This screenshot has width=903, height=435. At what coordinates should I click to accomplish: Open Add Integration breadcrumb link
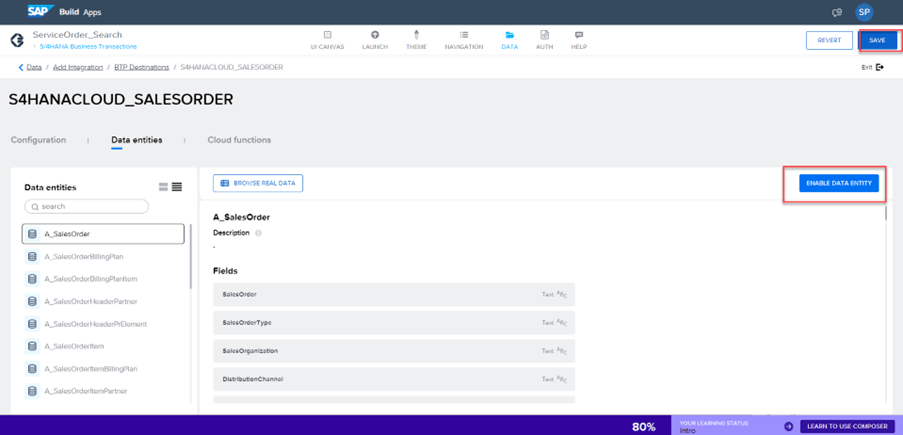point(78,67)
